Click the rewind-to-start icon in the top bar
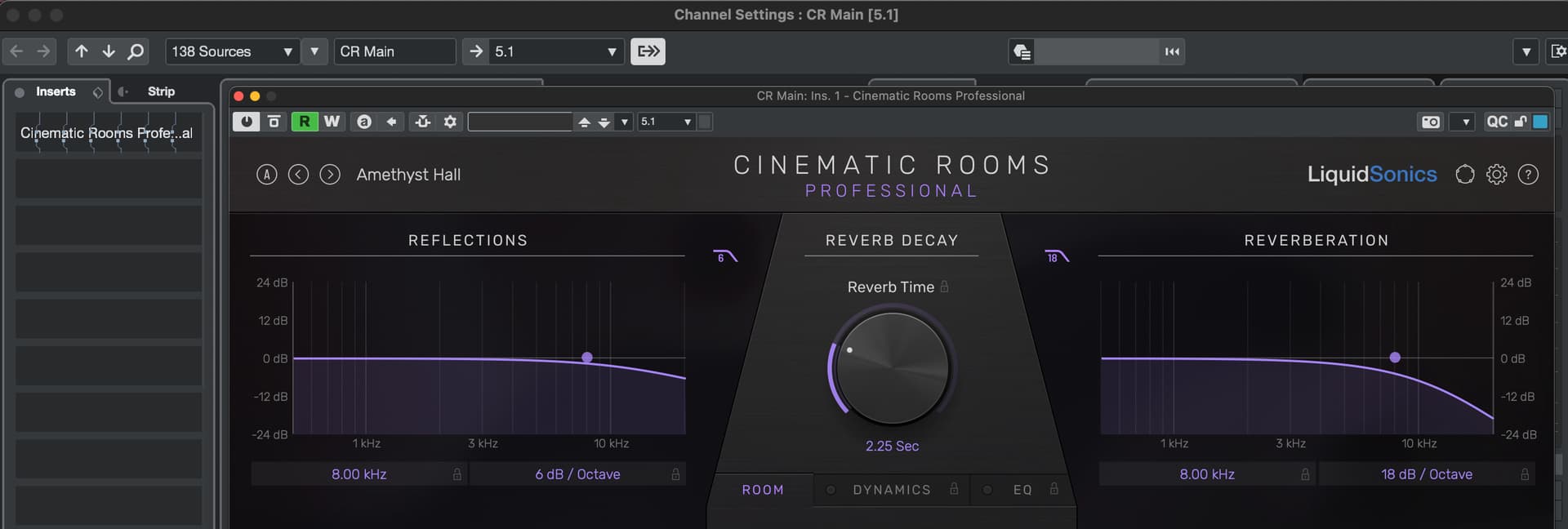Viewport: 1568px width, 529px height. 1172,51
